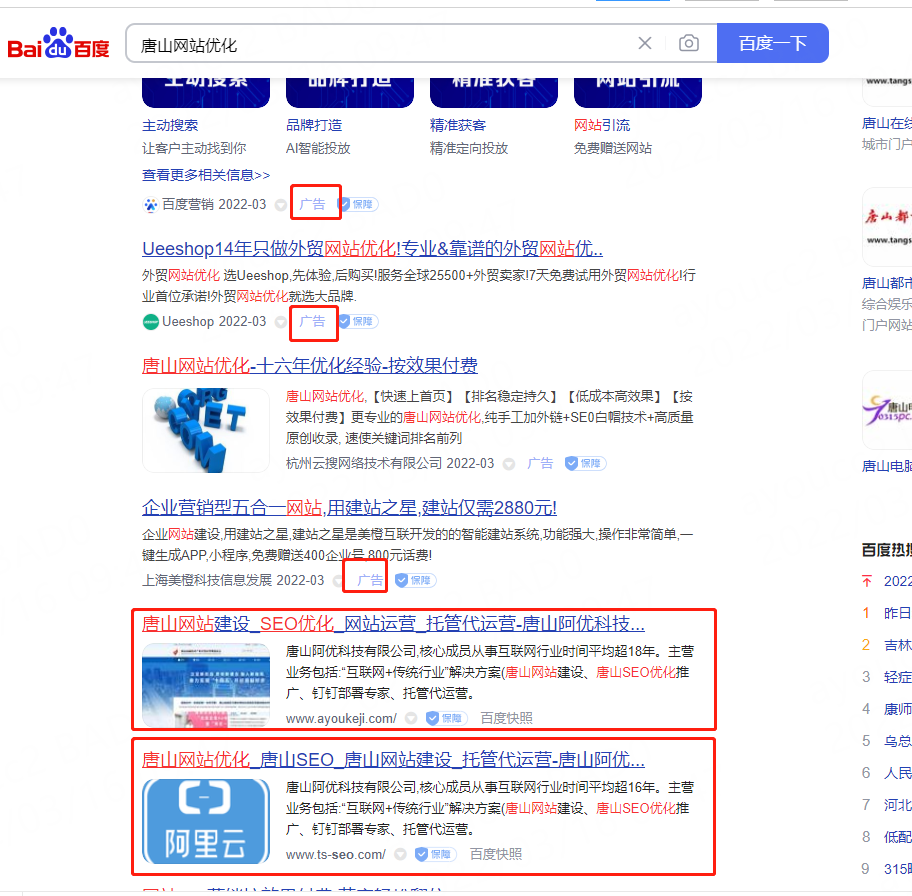Open hot search item ranked 1
Viewport: 912px width, 896px height.
(x=897, y=613)
